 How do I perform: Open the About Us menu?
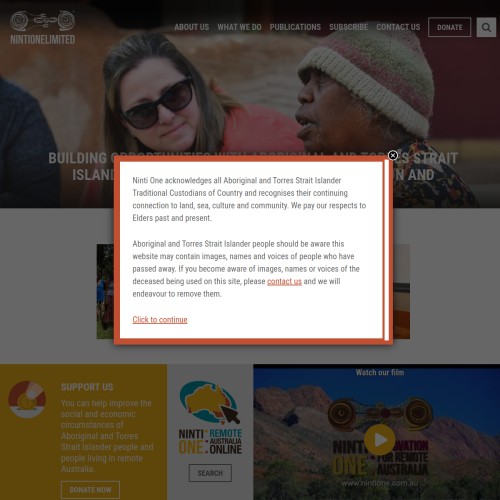pyautogui.click(x=191, y=27)
